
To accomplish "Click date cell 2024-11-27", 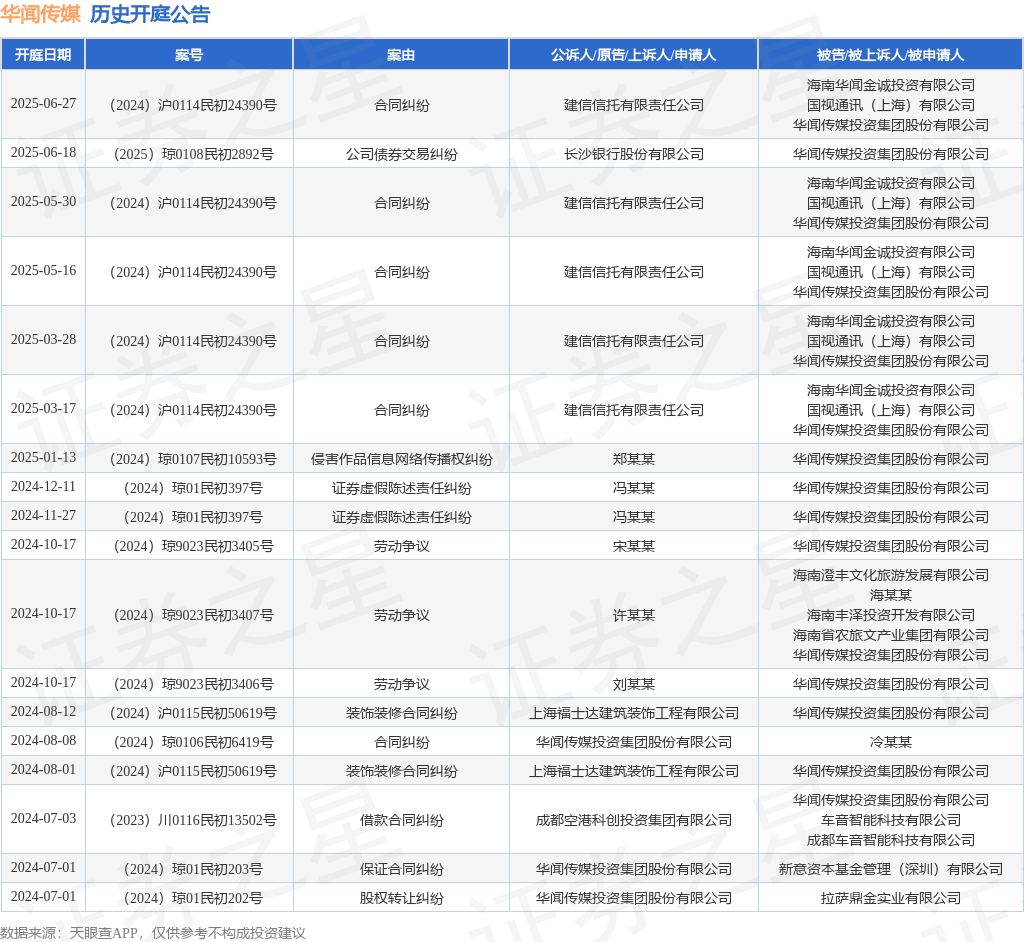I will click(43, 515).
